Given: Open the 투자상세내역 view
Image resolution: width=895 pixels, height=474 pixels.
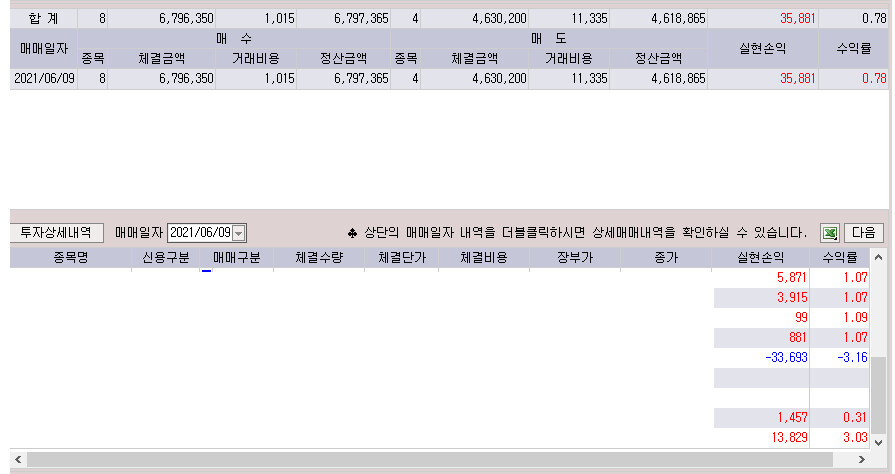Looking at the screenshot, I should coord(56,232).
